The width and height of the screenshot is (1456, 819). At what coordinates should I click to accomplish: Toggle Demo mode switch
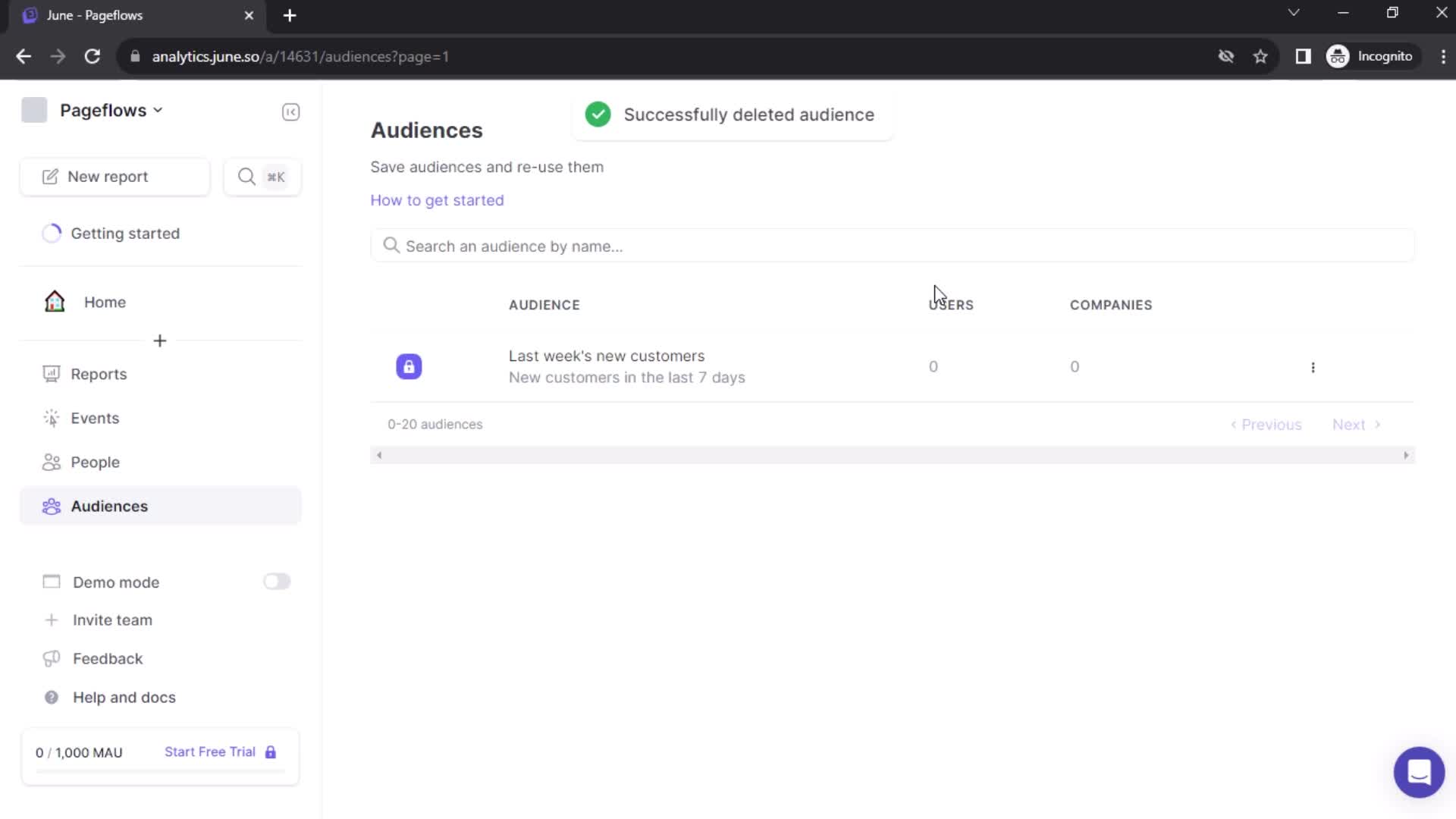[x=276, y=582]
